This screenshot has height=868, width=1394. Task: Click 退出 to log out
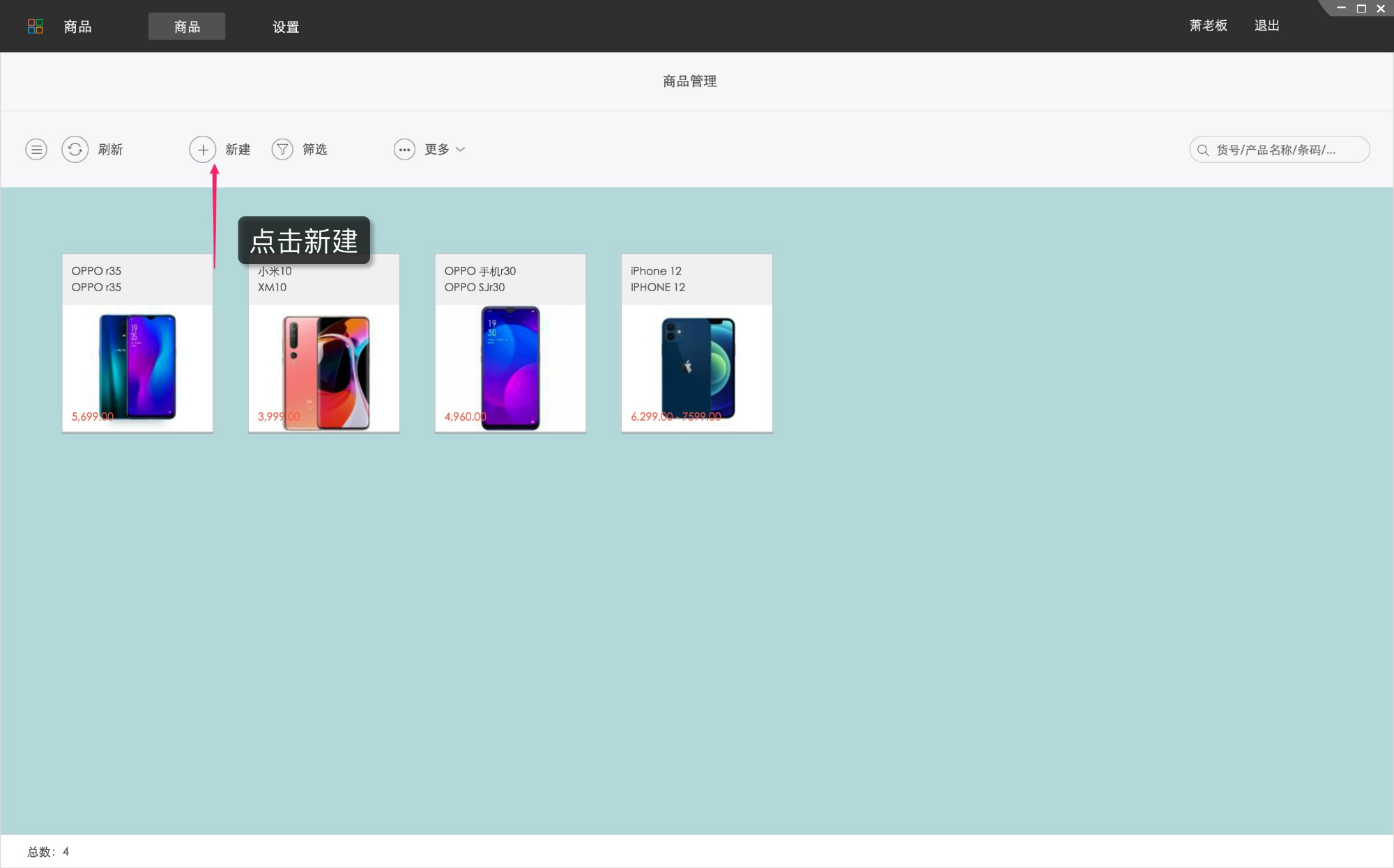[1266, 26]
